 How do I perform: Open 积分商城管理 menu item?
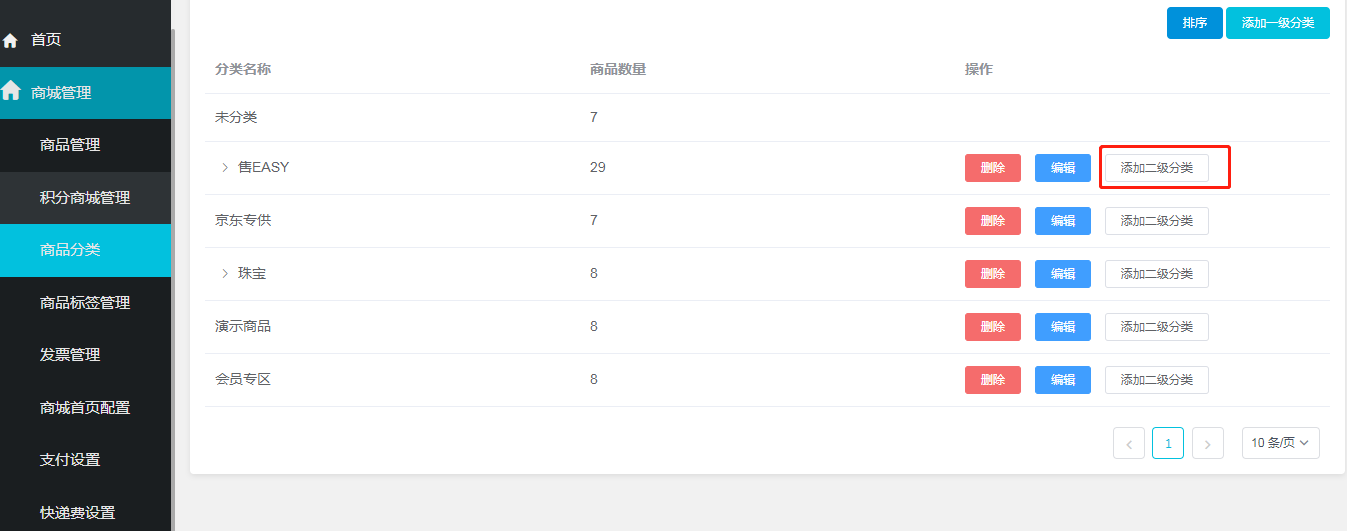tap(85, 198)
